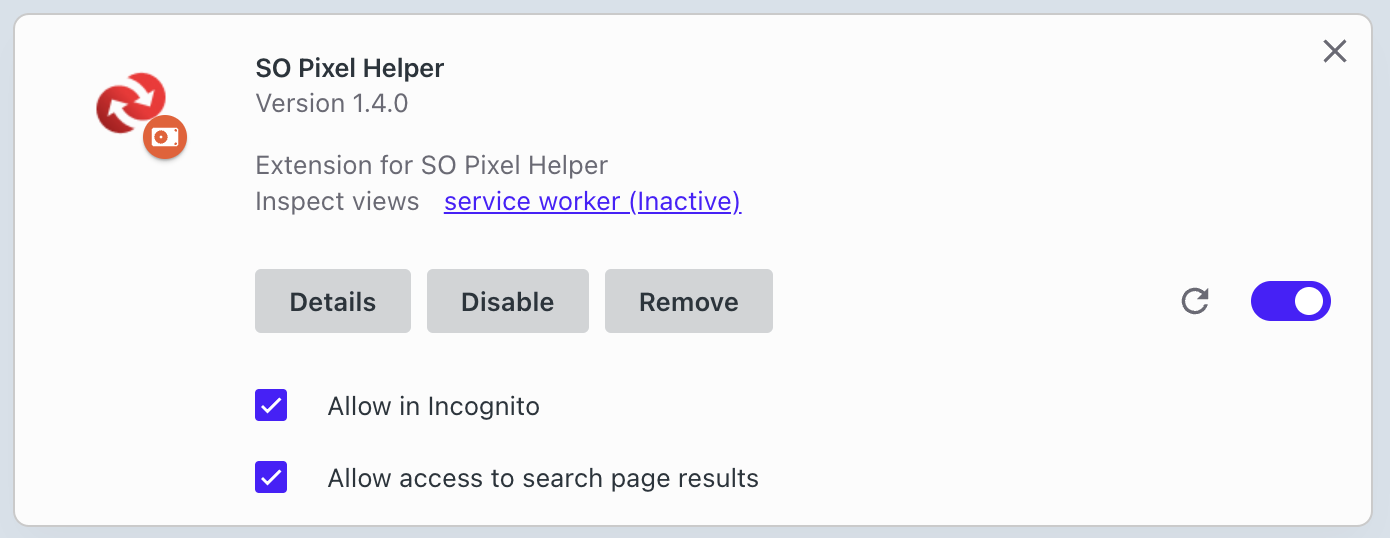Screen dimensions: 1390x538
Task: Remove the SO Pixel Helper extension
Action: pyautogui.click(x=688, y=301)
